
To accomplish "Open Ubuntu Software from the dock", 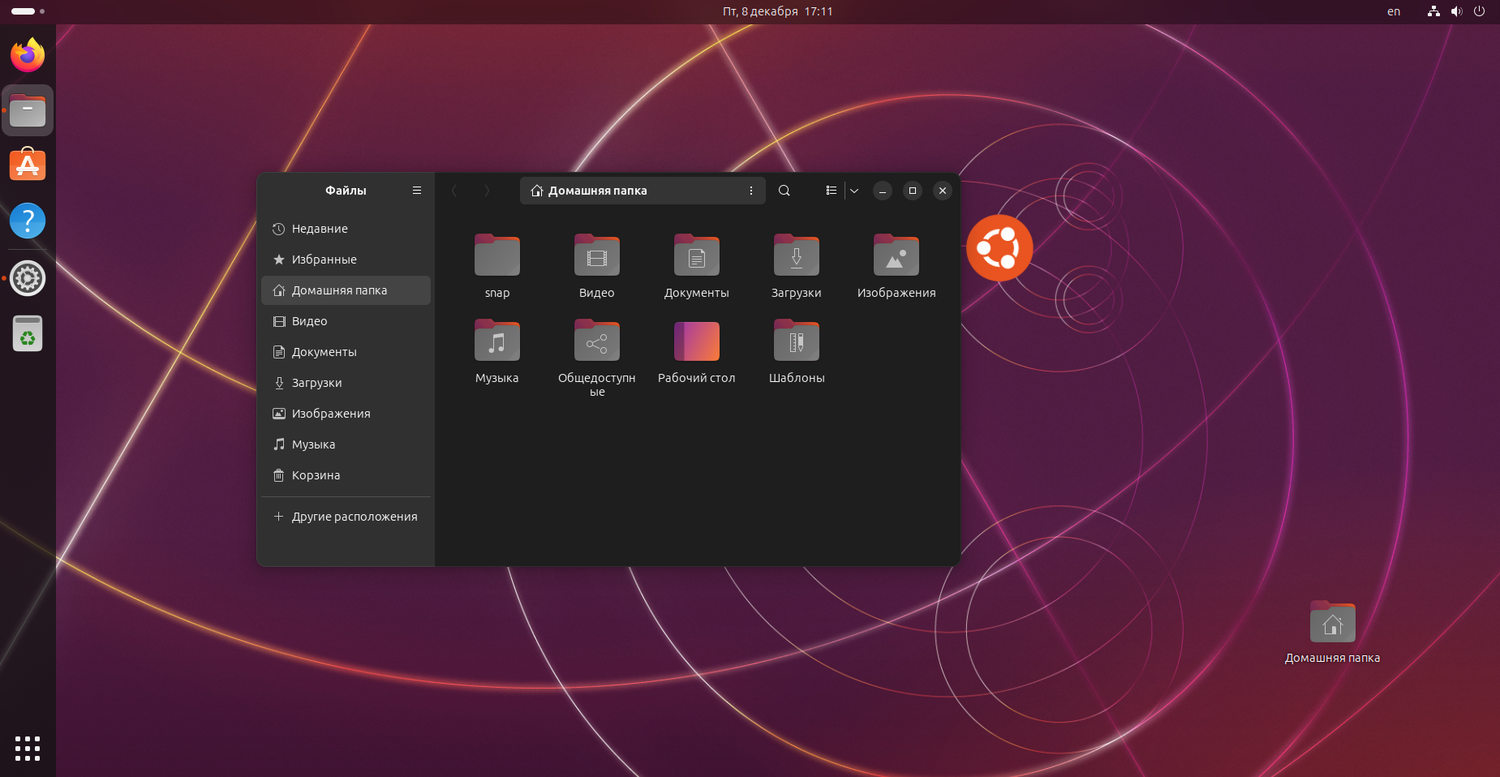I will pos(28,165).
